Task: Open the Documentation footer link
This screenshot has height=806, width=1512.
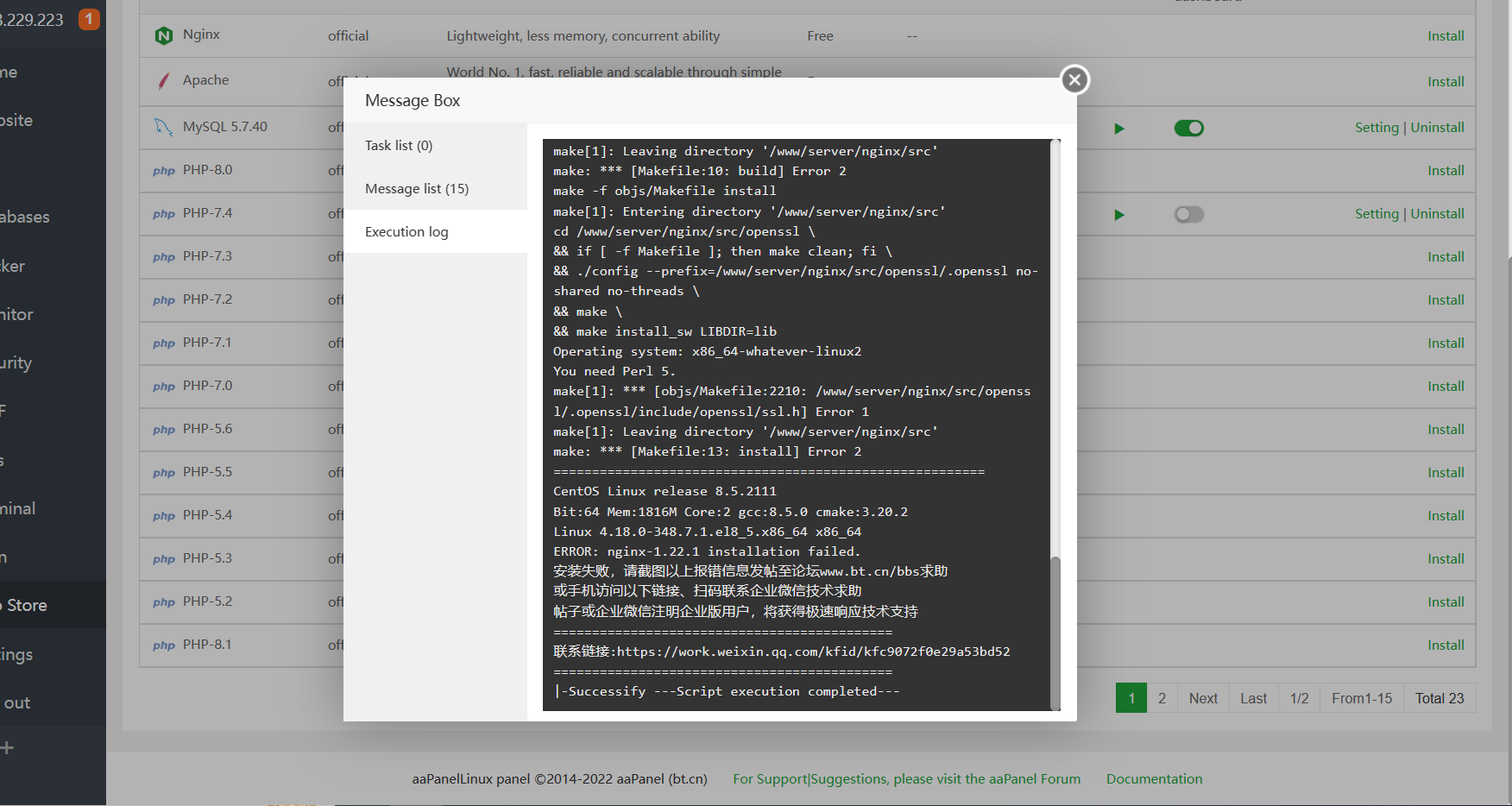Action: (1154, 778)
